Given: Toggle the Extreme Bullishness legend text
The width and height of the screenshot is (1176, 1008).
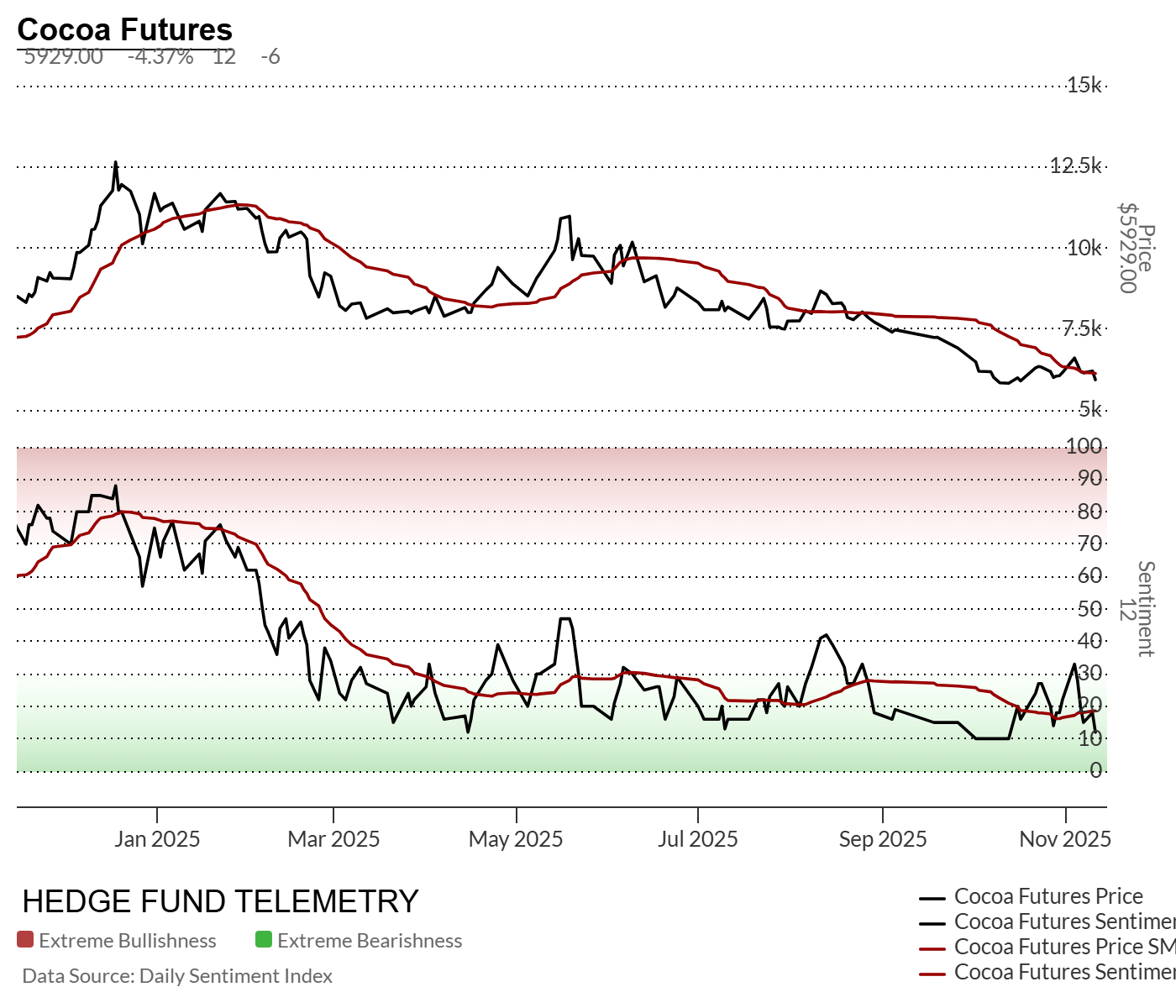Looking at the screenshot, I should point(128,941).
